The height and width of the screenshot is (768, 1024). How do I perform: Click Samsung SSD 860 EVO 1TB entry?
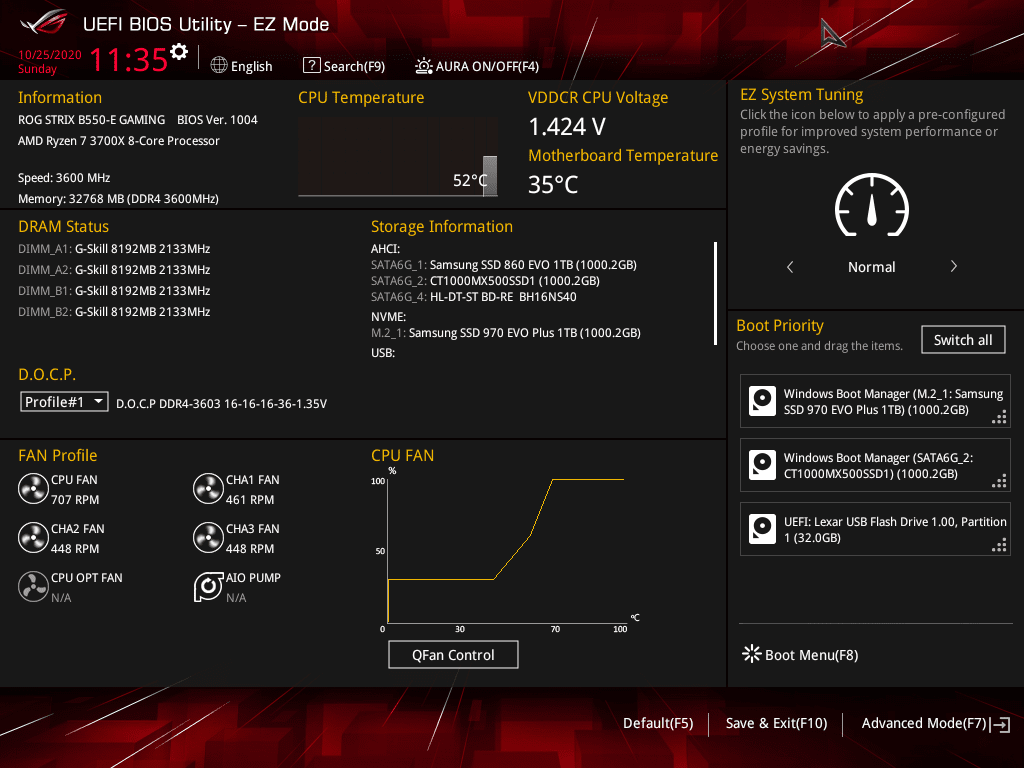pos(504,264)
